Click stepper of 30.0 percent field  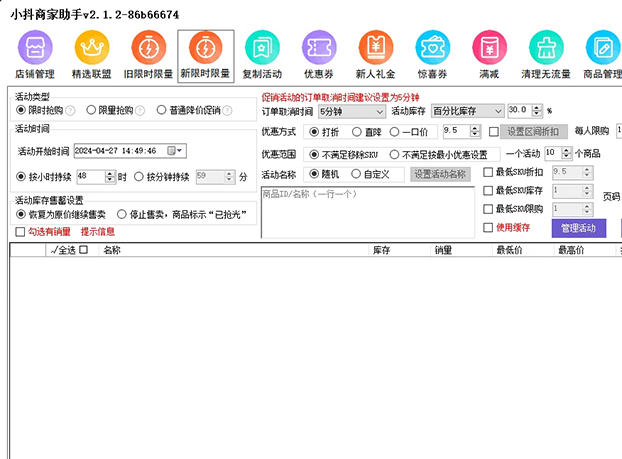[x=537, y=110]
